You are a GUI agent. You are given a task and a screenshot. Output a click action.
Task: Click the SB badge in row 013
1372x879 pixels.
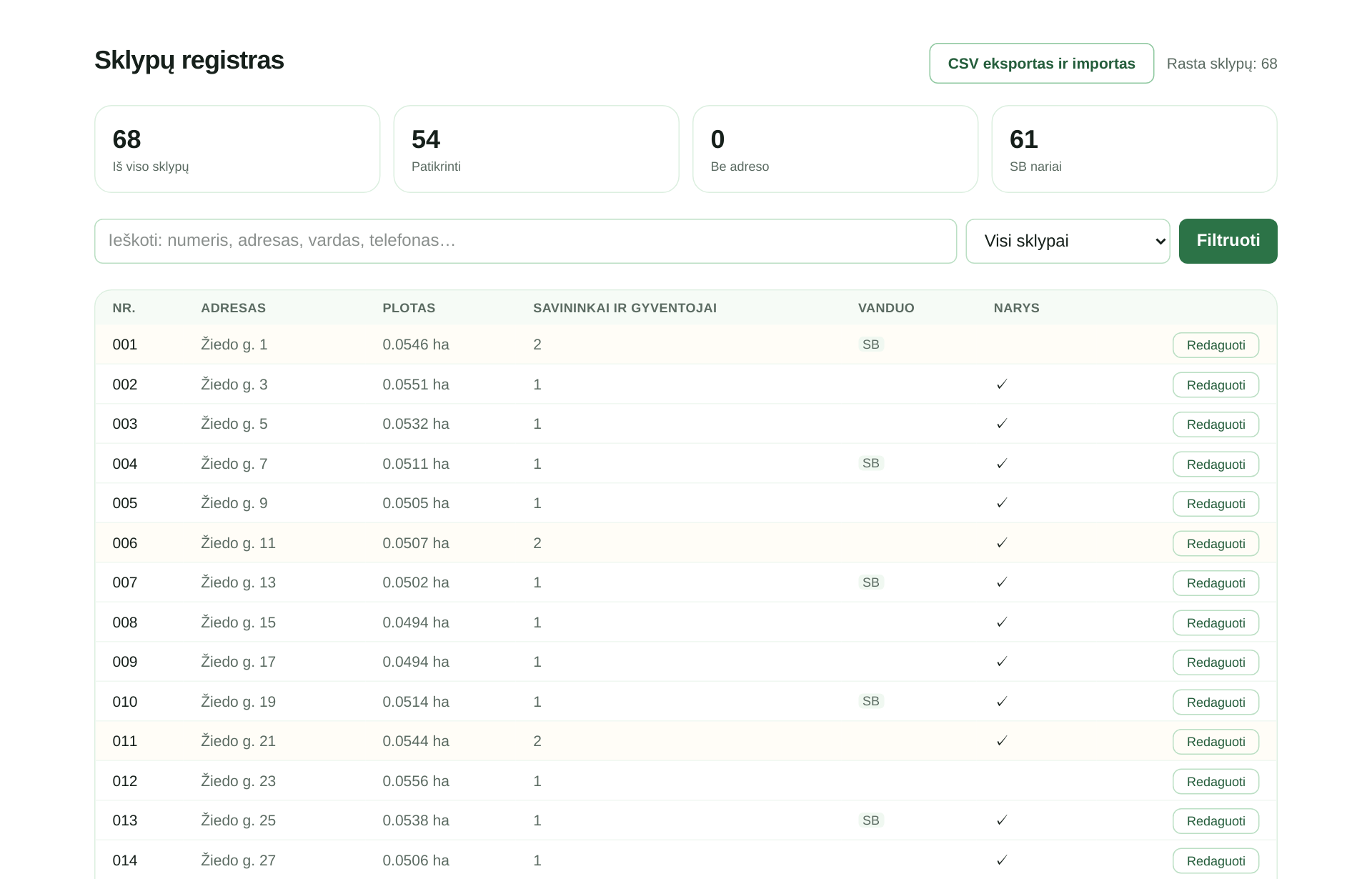(871, 820)
